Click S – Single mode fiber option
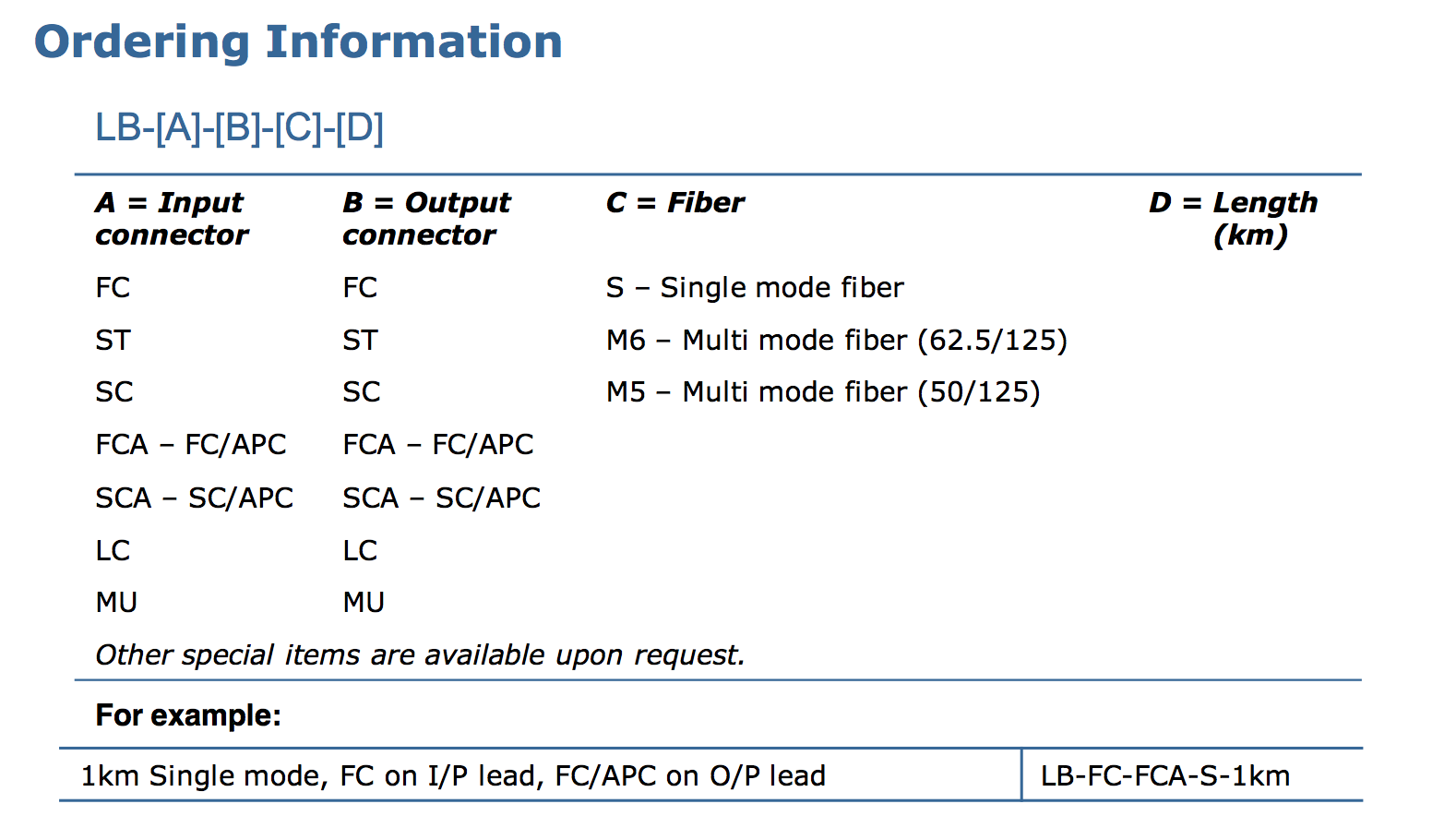The height and width of the screenshot is (816, 1456). coord(755,287)
